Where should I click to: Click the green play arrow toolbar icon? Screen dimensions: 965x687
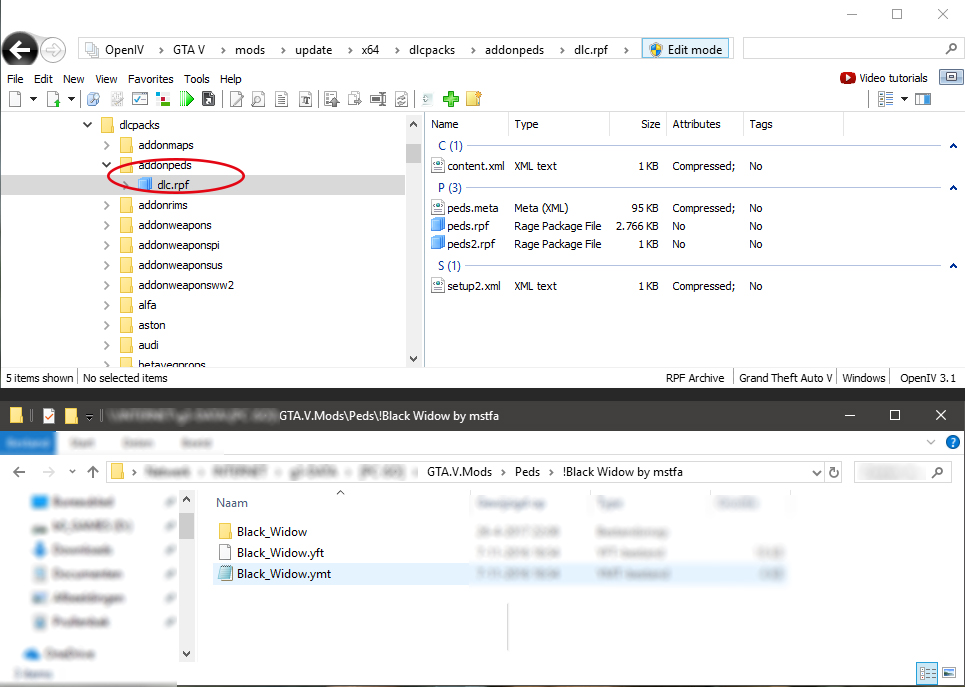pos(186,99)
